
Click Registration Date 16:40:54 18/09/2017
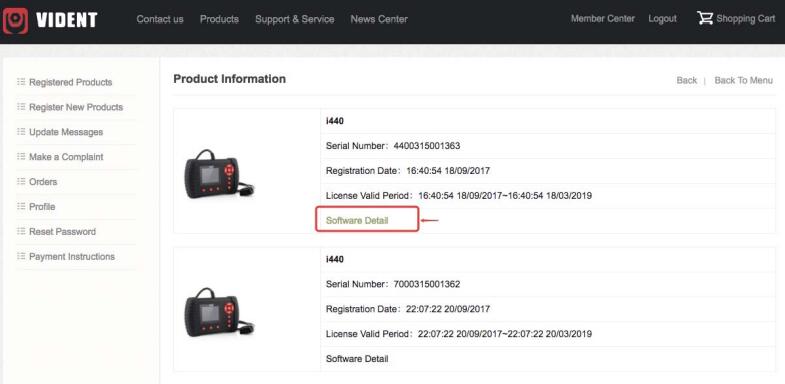pyautogui.click(x=408, y=171)
